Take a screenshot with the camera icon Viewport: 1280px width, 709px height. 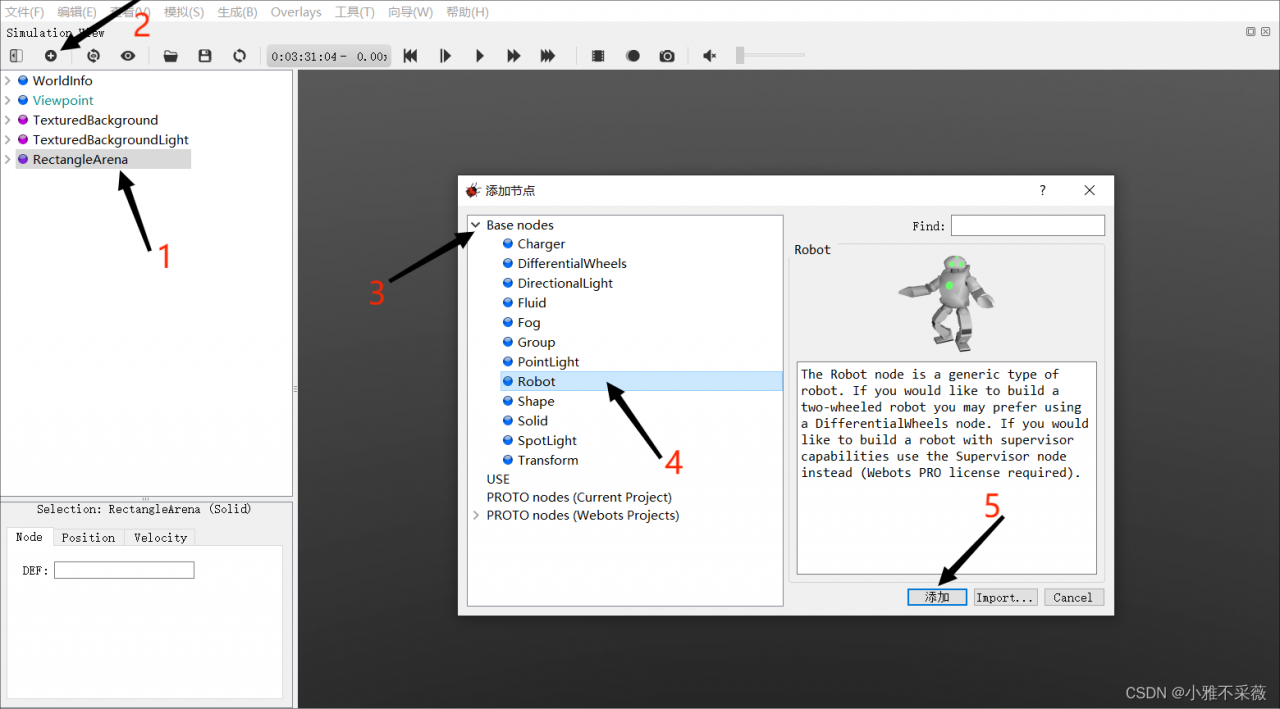667,56
